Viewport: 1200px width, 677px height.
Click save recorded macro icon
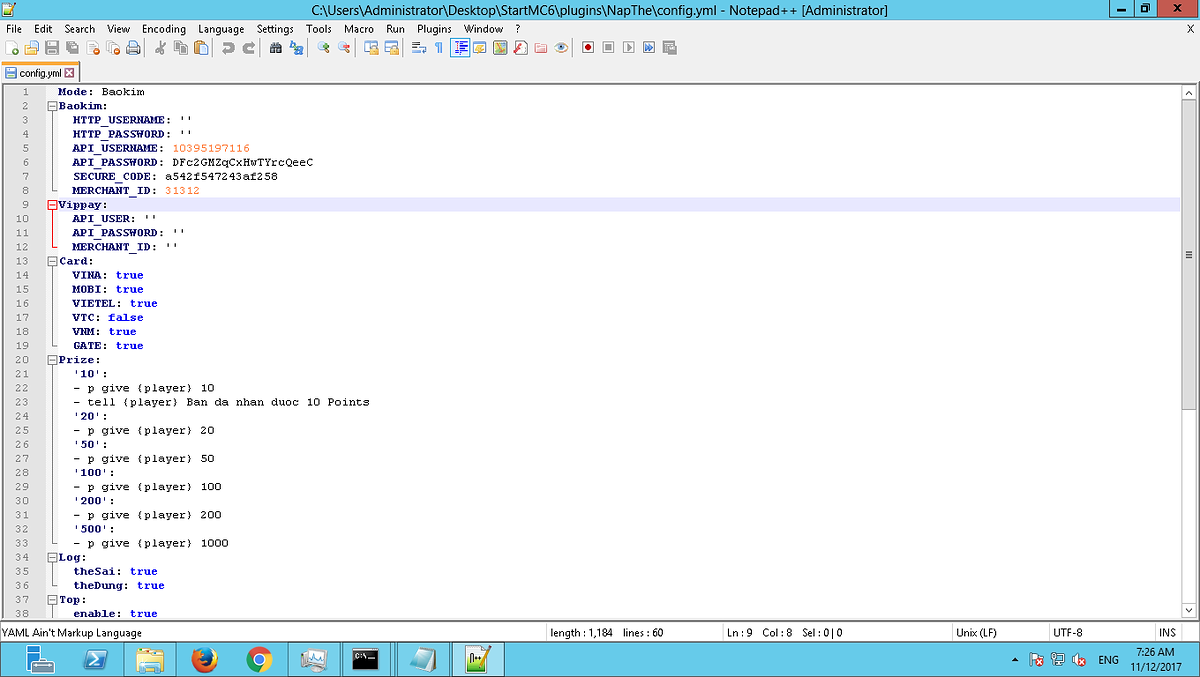pyautogui.click(x=669, y=47)
